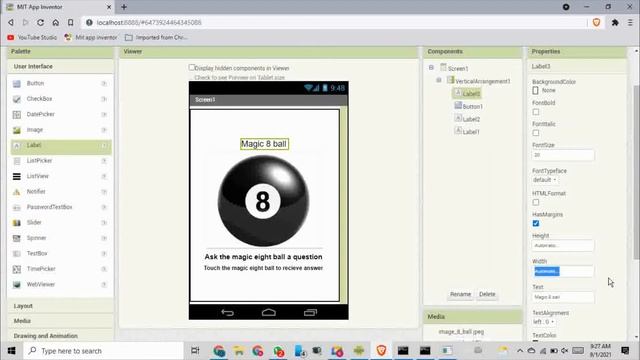
Task: Click Width property field
Action: point(563,271)
